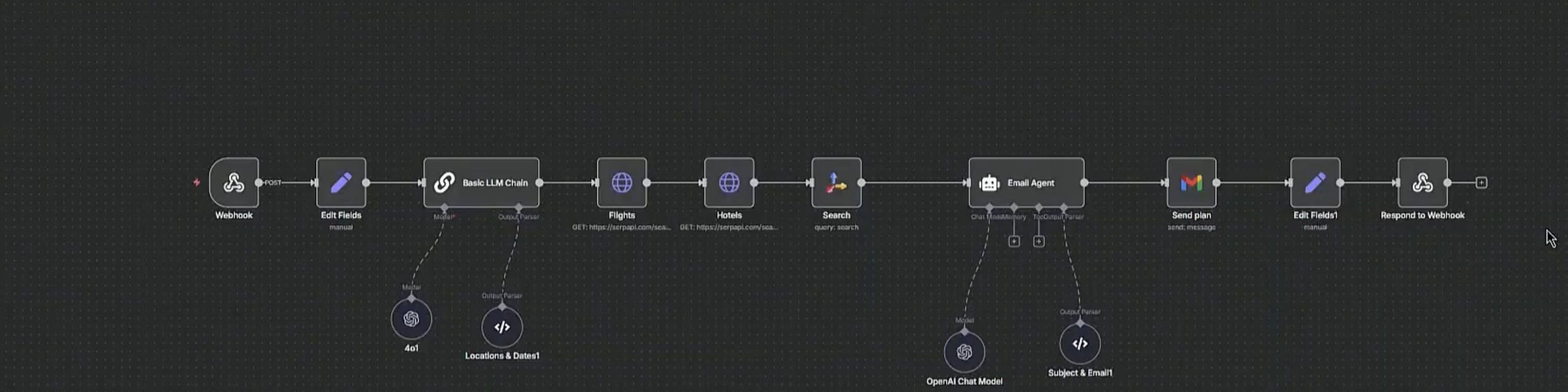This screenshot has width=1568, height=392.
Task: Select Locations & Dates1 output parser node
Action: tap(502, 327)
